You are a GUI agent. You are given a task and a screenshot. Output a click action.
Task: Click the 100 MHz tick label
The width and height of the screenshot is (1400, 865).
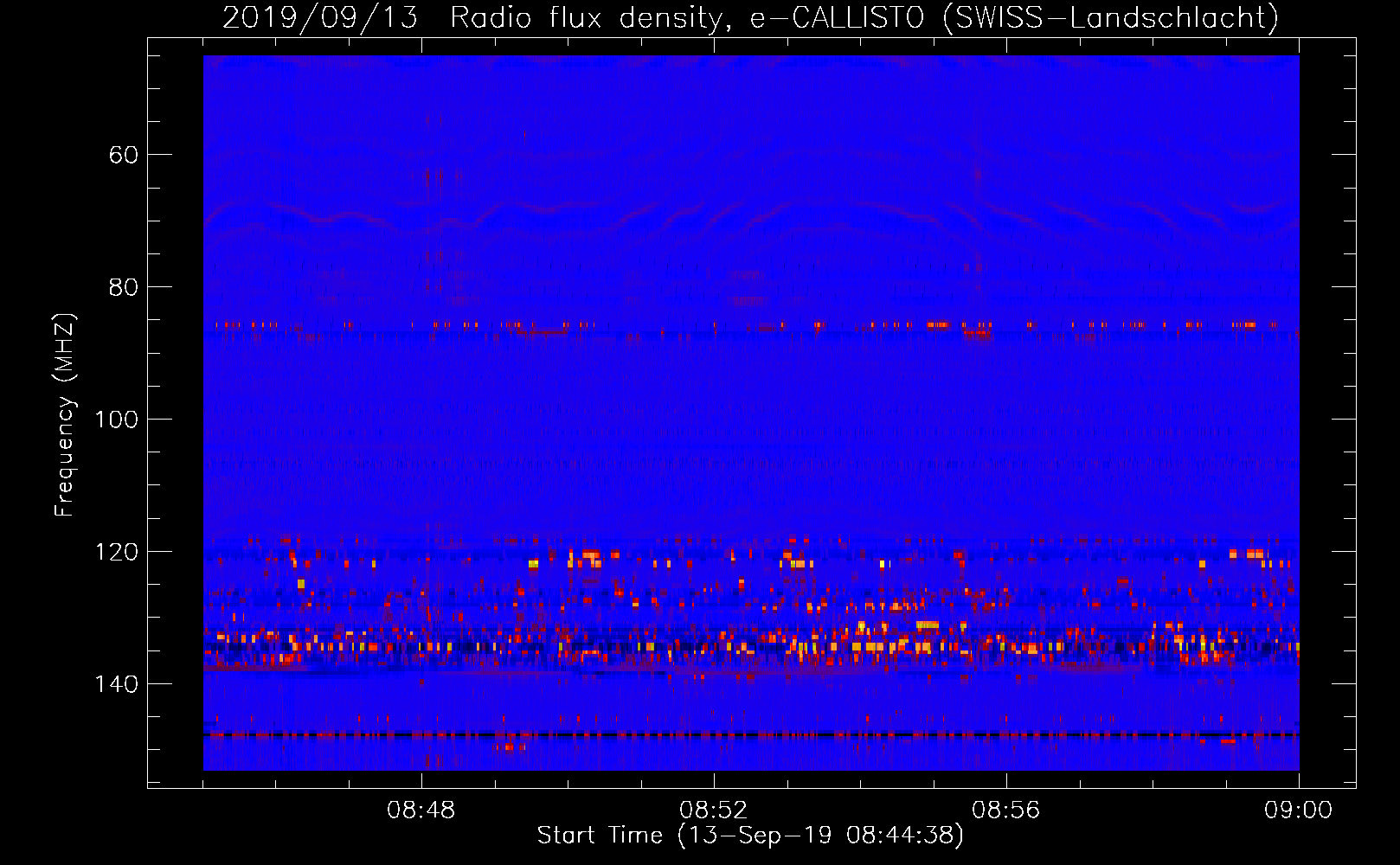(116, 420)
